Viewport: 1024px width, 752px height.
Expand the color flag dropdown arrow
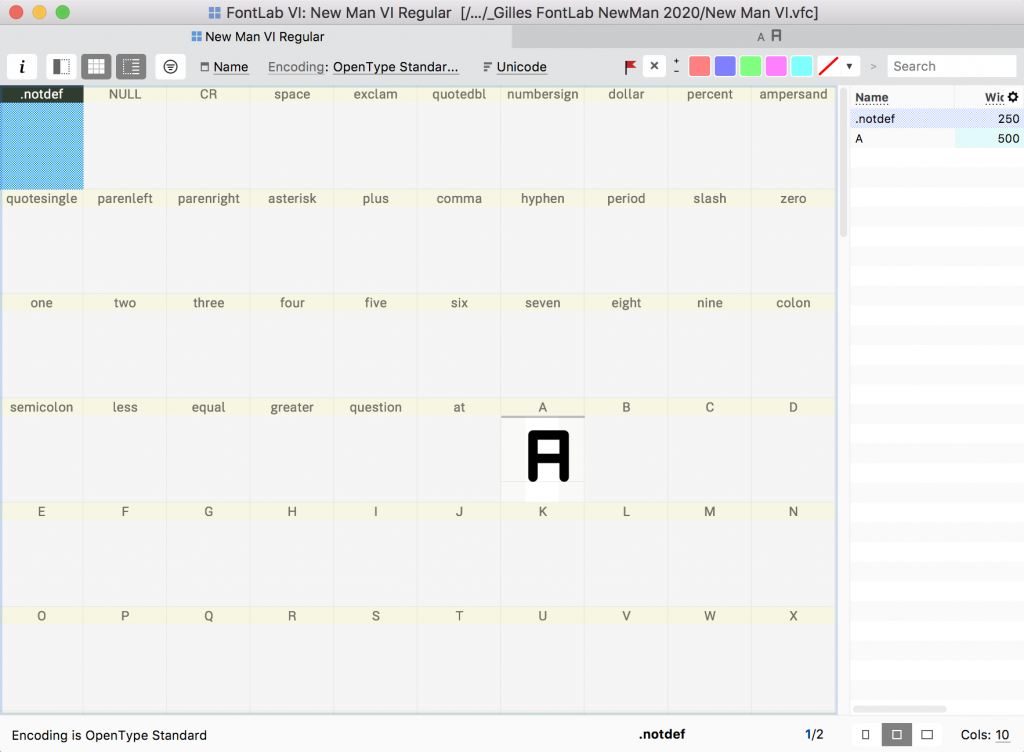[x=849, y=67]
